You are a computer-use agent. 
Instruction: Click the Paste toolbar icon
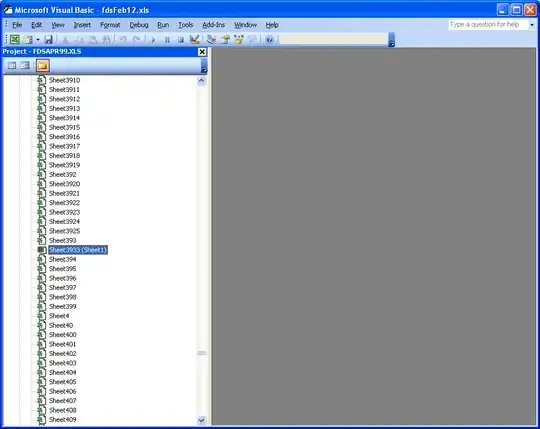pos(93,40)
